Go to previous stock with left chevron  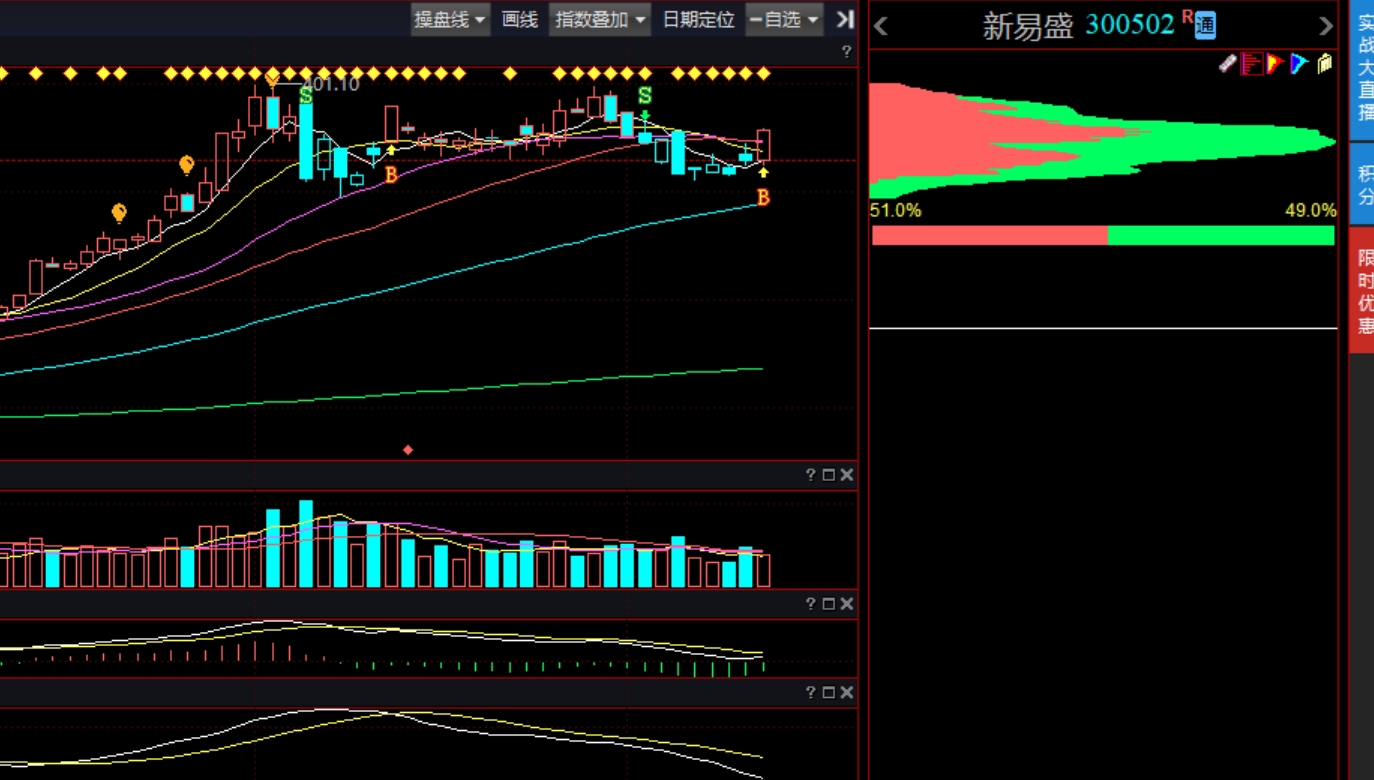(881, 27)
